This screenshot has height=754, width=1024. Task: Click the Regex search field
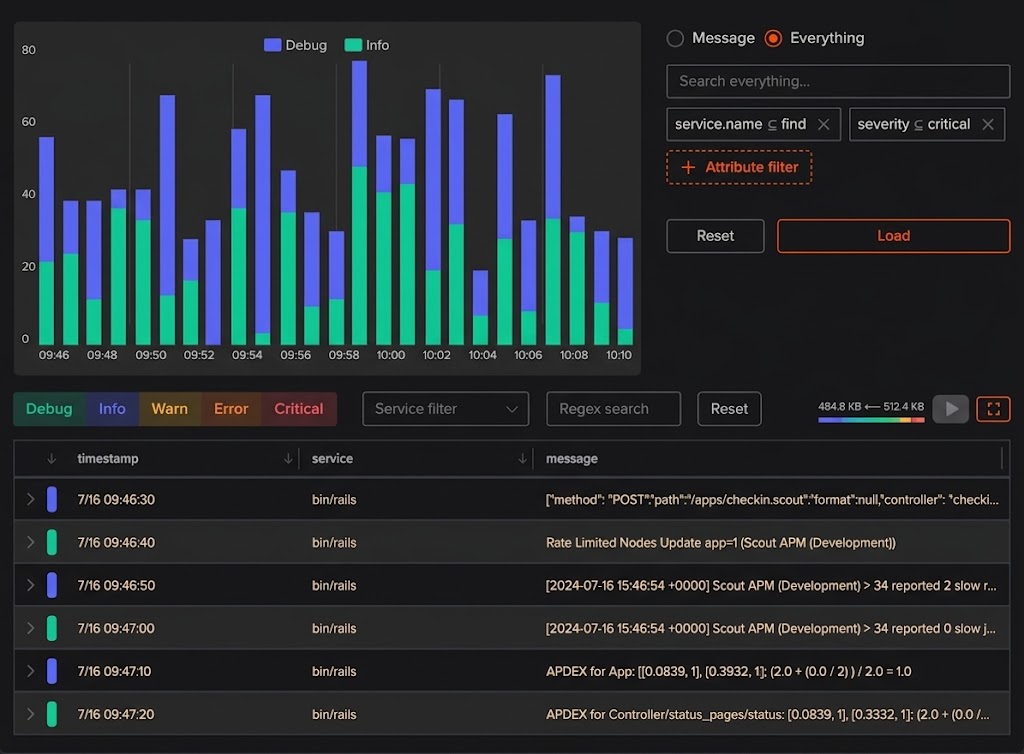(613, 409)
